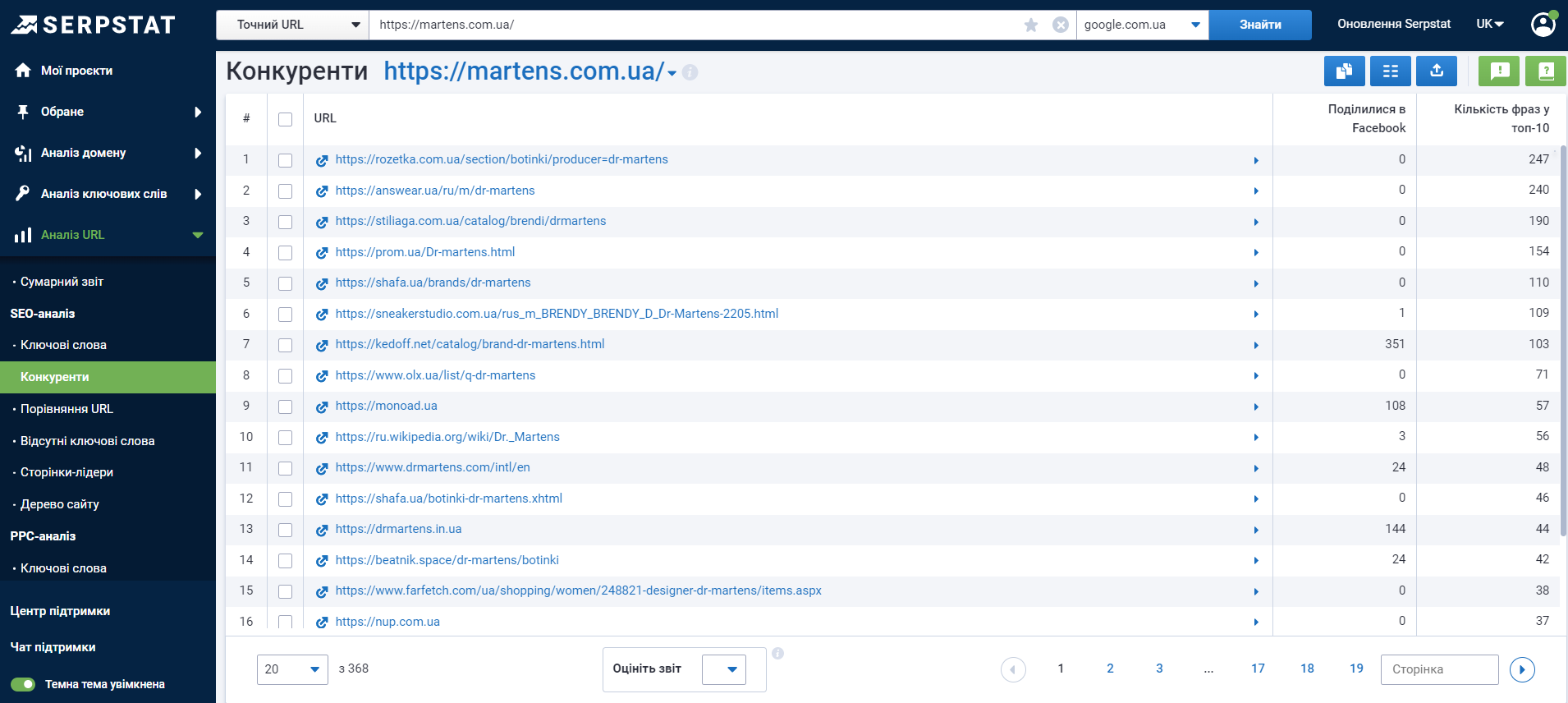Image resolution: width=1568 pixels, height=703 pixels.
Task: Open 'Ключові слова' under SEO-аналіз
Action: coord(63,345)
